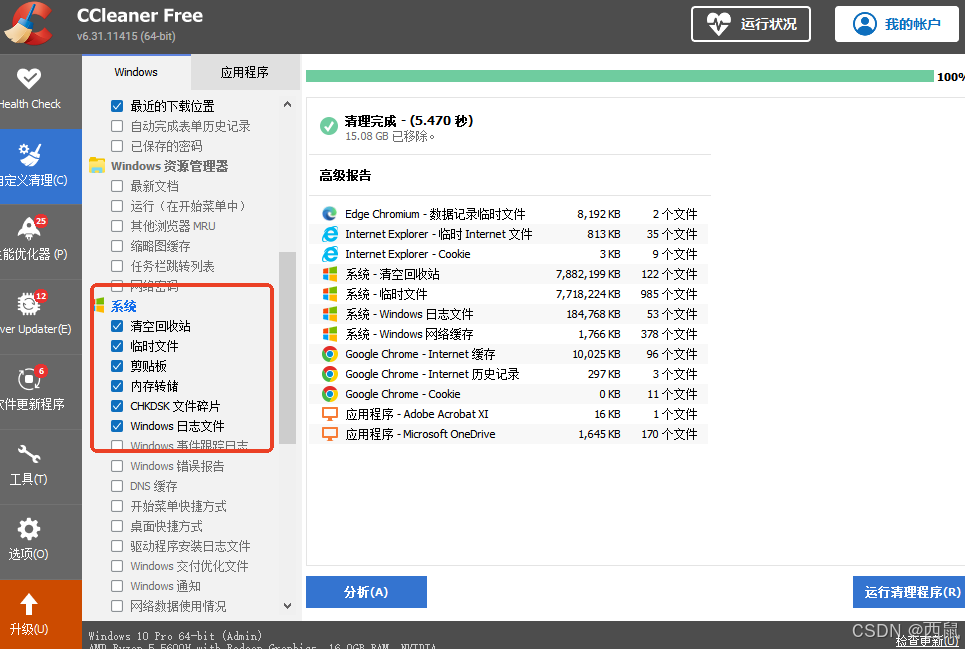Click the green cleaning-complete checkmark icon
Image resolution: width=965 pixels, height=649 pixels.
click(x=329, y=126)
